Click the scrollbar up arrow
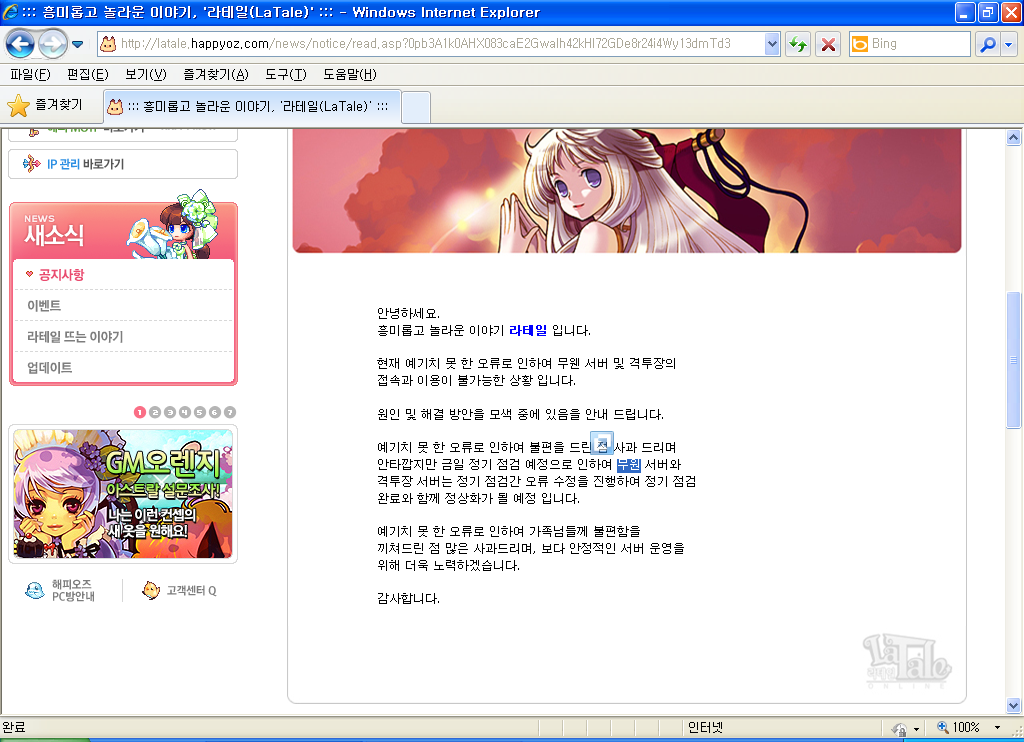 (1014, 137)
